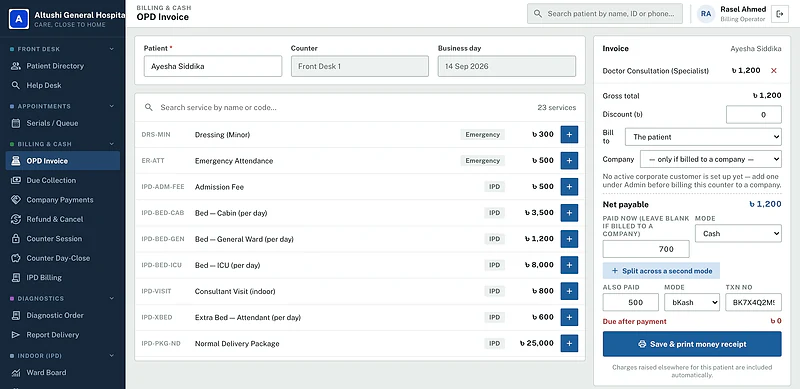Add Bed — Cabin with plus icon
Viewport: 800px width, 389px height.
[569, 212]
